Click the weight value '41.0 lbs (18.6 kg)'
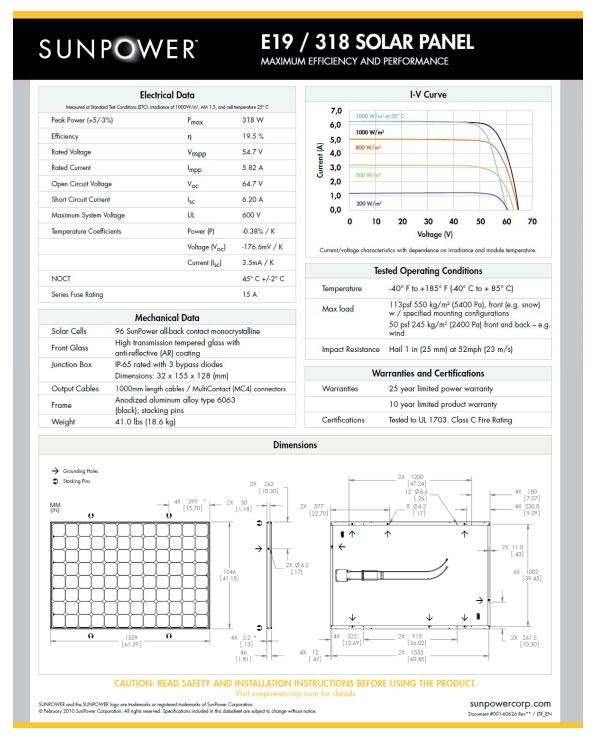Image resolution: width=596 pixels, height=741 pixels. pyautogui.click(x=145, y=422)
